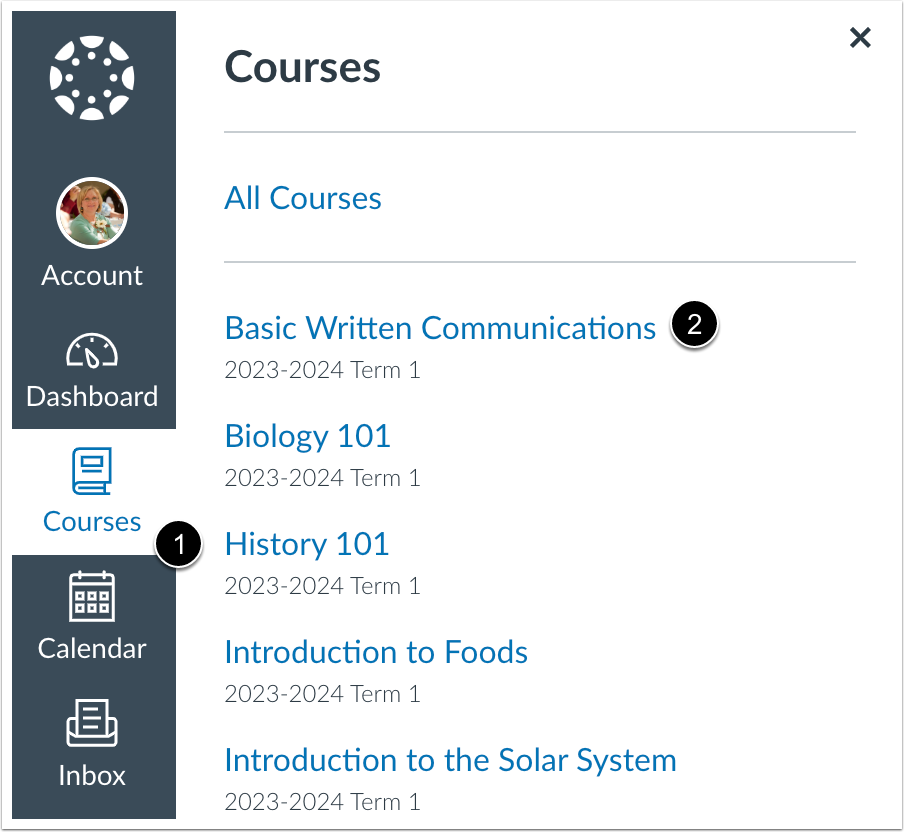Click the Courses panel heading
The image size is (904, 832).
pos(302,67)
